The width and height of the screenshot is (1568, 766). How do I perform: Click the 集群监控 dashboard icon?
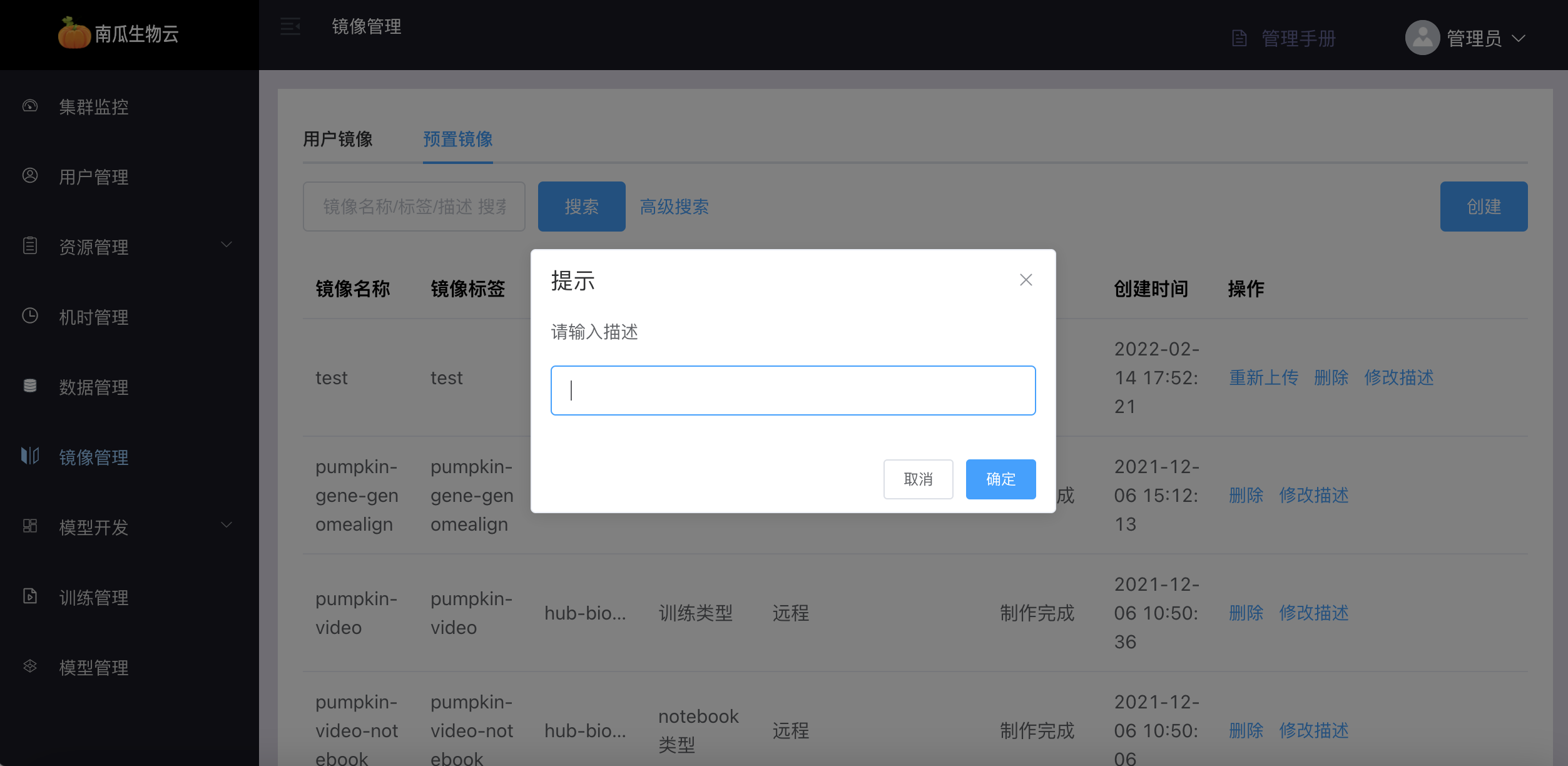point(30,106)
